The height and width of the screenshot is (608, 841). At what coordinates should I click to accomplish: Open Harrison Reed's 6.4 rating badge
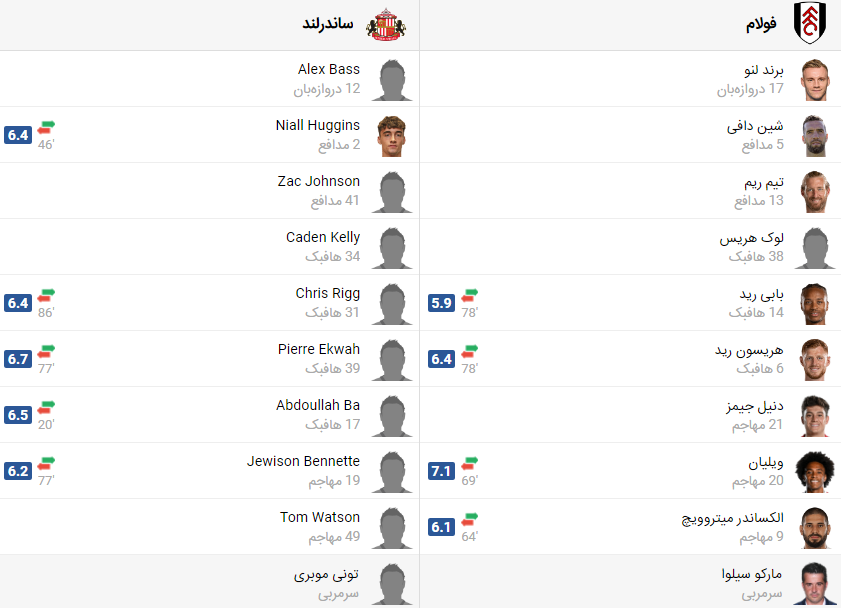pyautogui.click(x=441, y=359)
